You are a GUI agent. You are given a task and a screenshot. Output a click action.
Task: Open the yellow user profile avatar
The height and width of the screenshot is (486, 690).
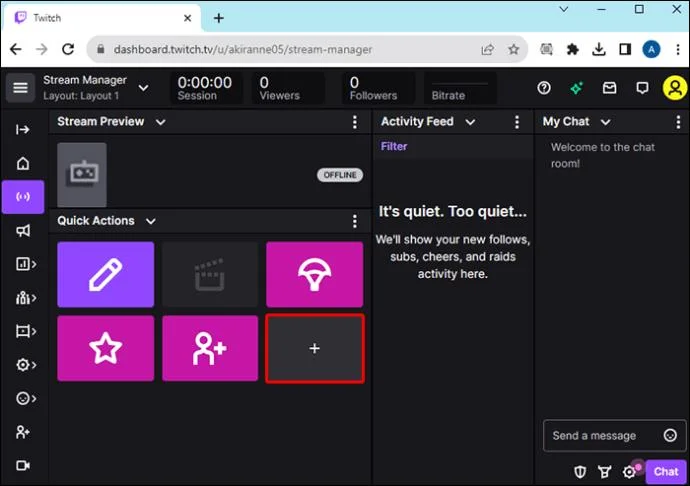(x=675, y=88)
